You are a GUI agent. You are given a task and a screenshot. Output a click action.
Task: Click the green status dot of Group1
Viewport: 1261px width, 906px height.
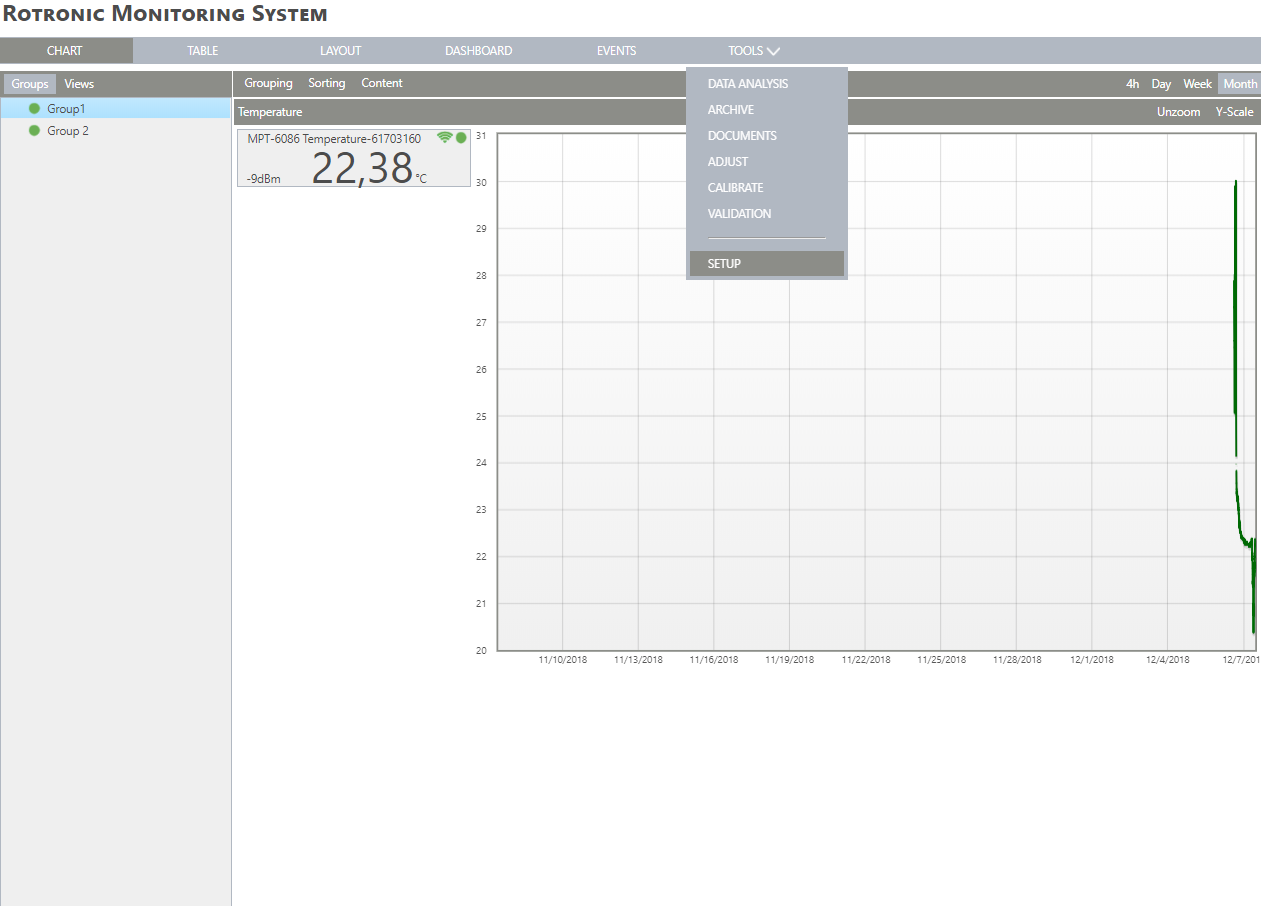coord(34,108)
